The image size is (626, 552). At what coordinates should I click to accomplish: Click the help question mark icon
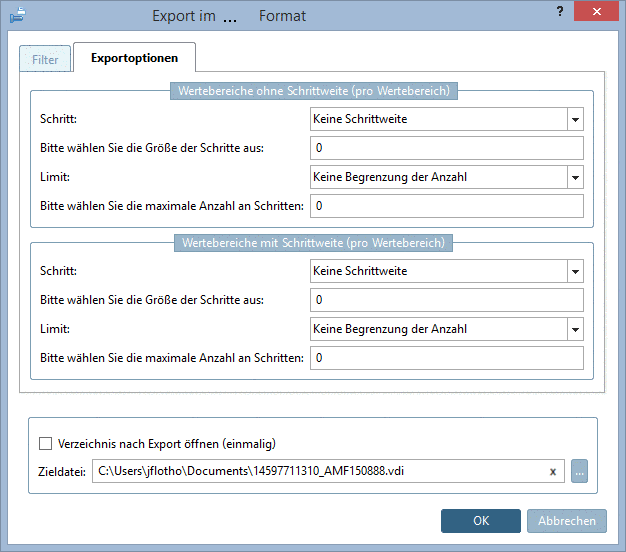tap(558, 11)
